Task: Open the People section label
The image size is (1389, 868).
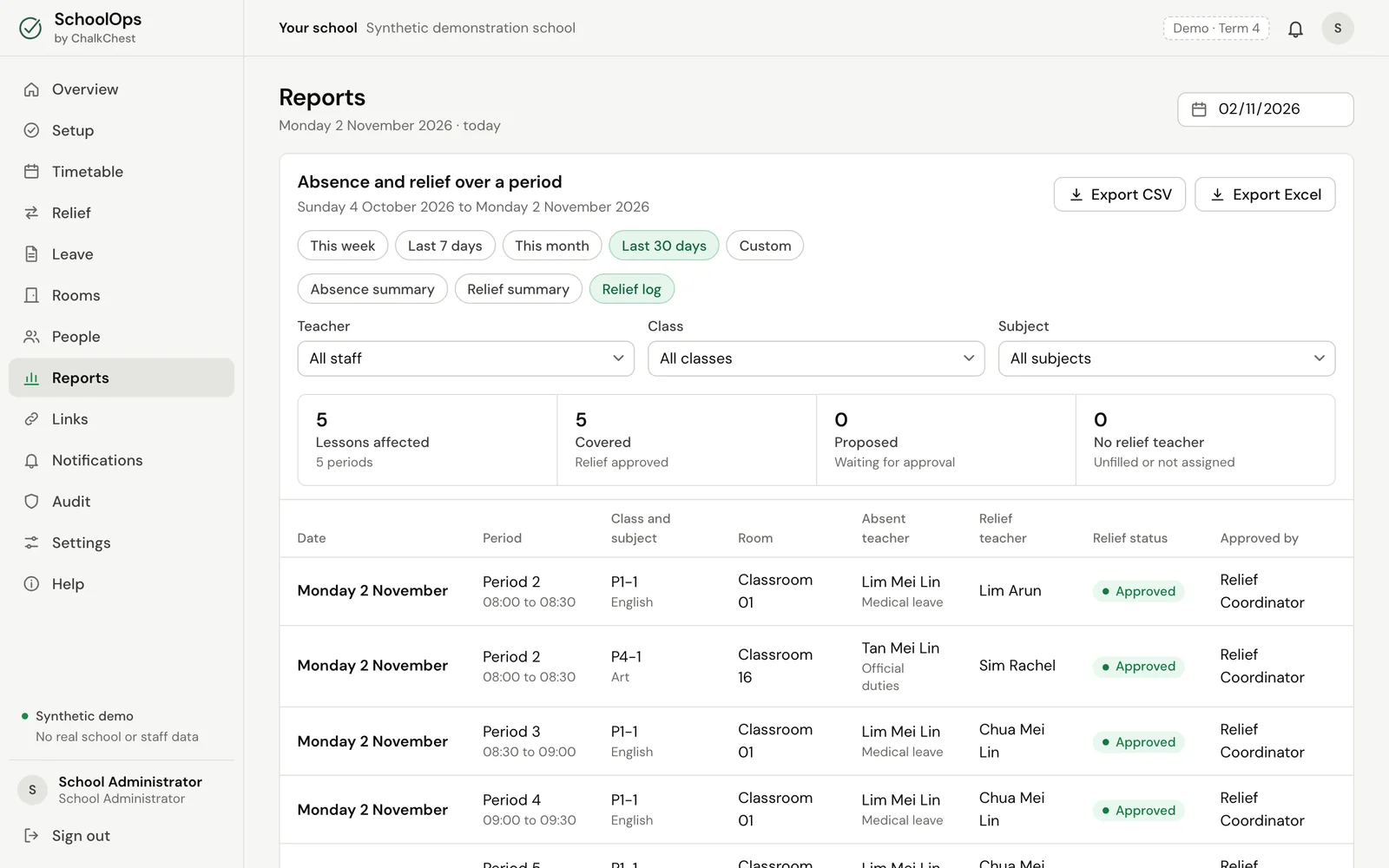Action: click(76, 337)
